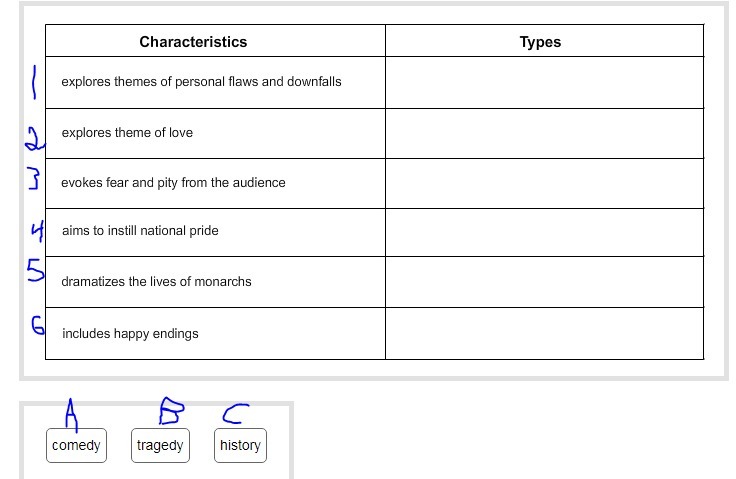Click the comedy draggable tile
Viewport: 736px width, 479px height.
[x=76, y=445]
